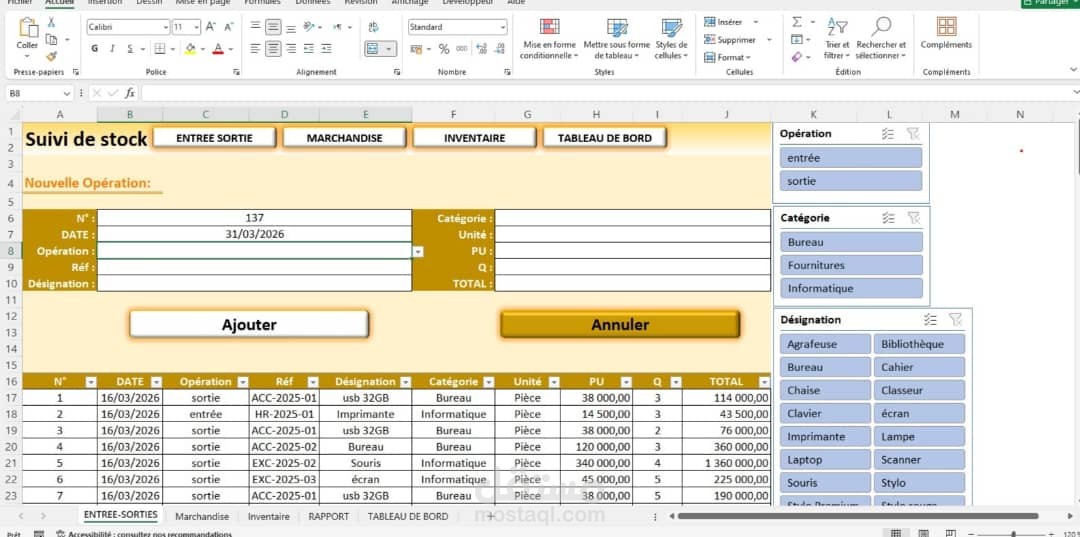
Task: Open the Standard number format dropdown
Action: tap(503, 28)
